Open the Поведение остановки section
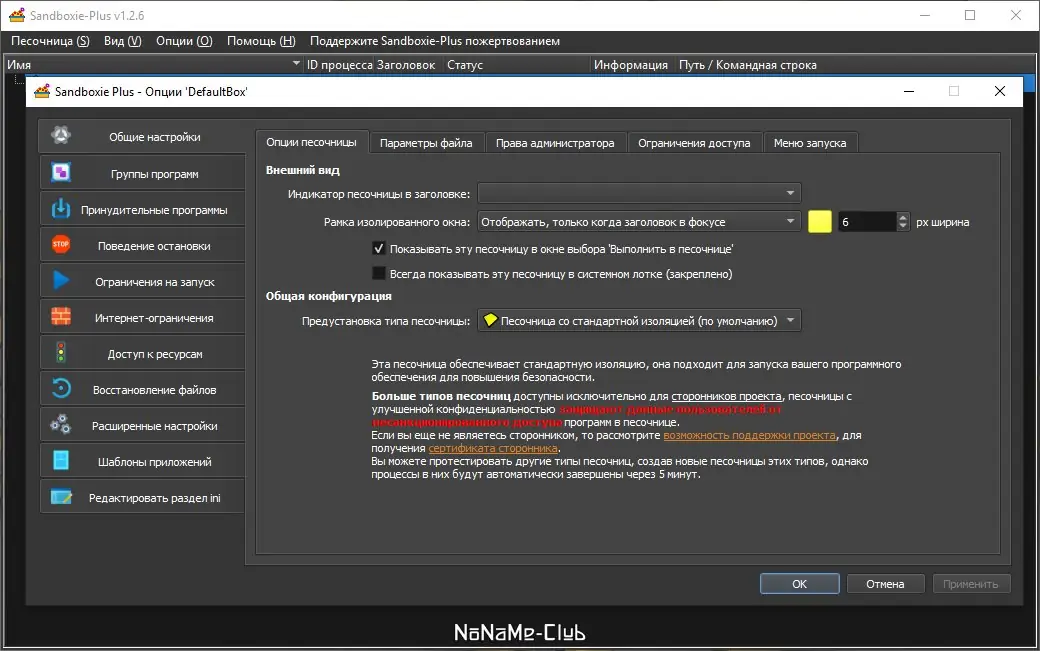 (x=142, y=245)
